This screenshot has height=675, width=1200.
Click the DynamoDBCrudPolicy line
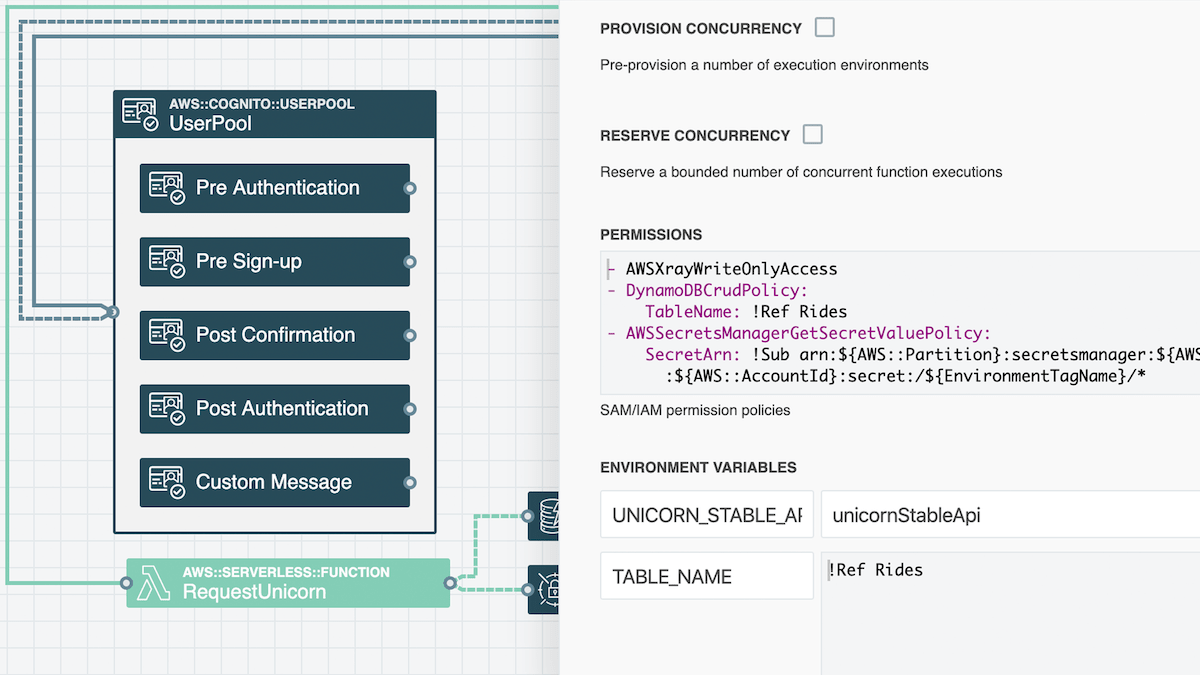click(x=716, y=290)
